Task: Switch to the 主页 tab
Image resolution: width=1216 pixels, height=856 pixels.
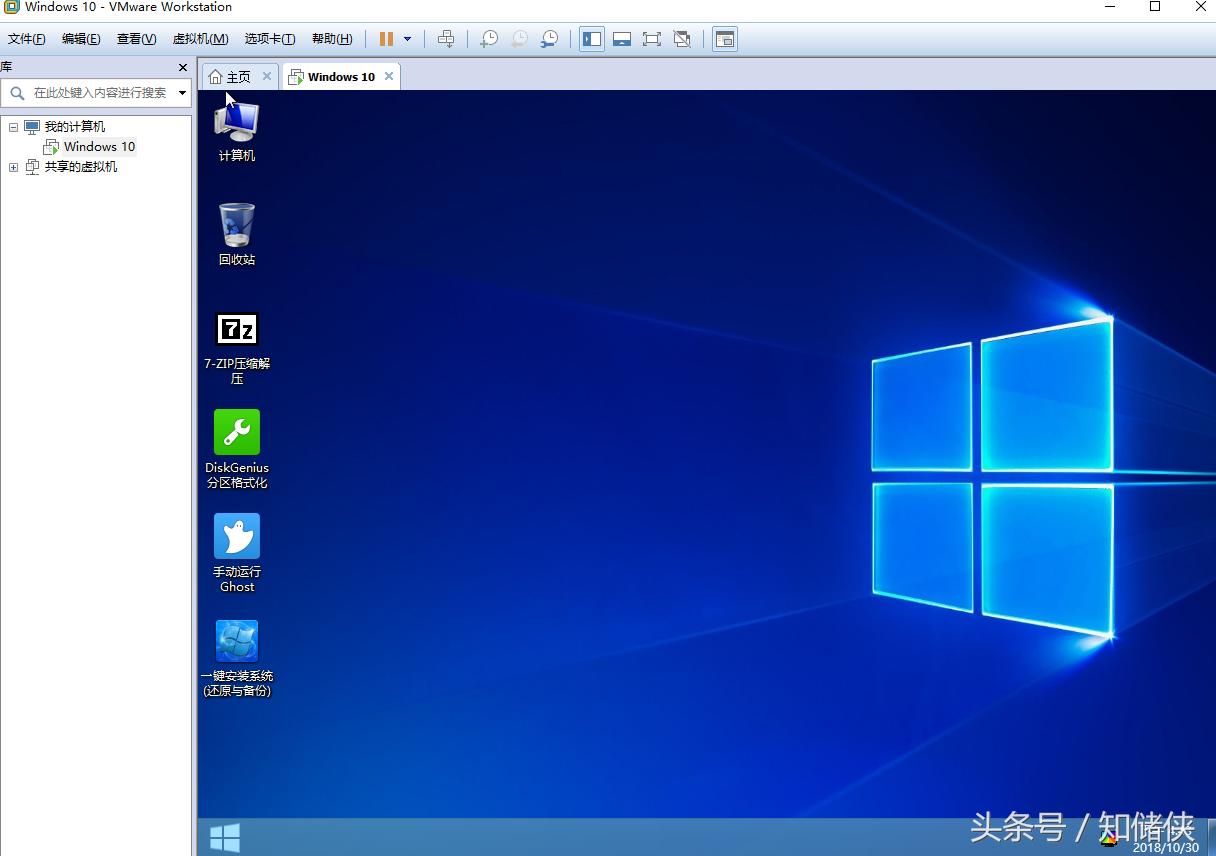Action: tap(230, 77)
